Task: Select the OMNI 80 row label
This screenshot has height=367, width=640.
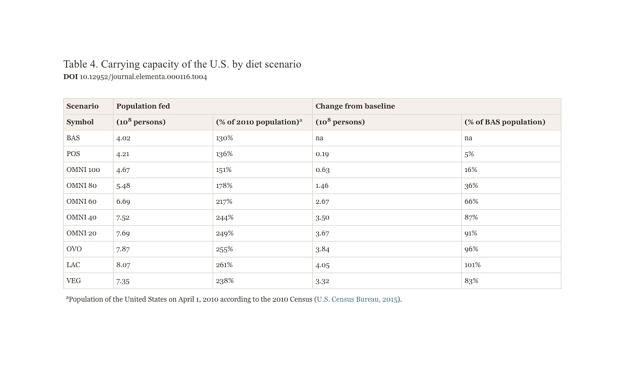Action: tap(81, 186)
